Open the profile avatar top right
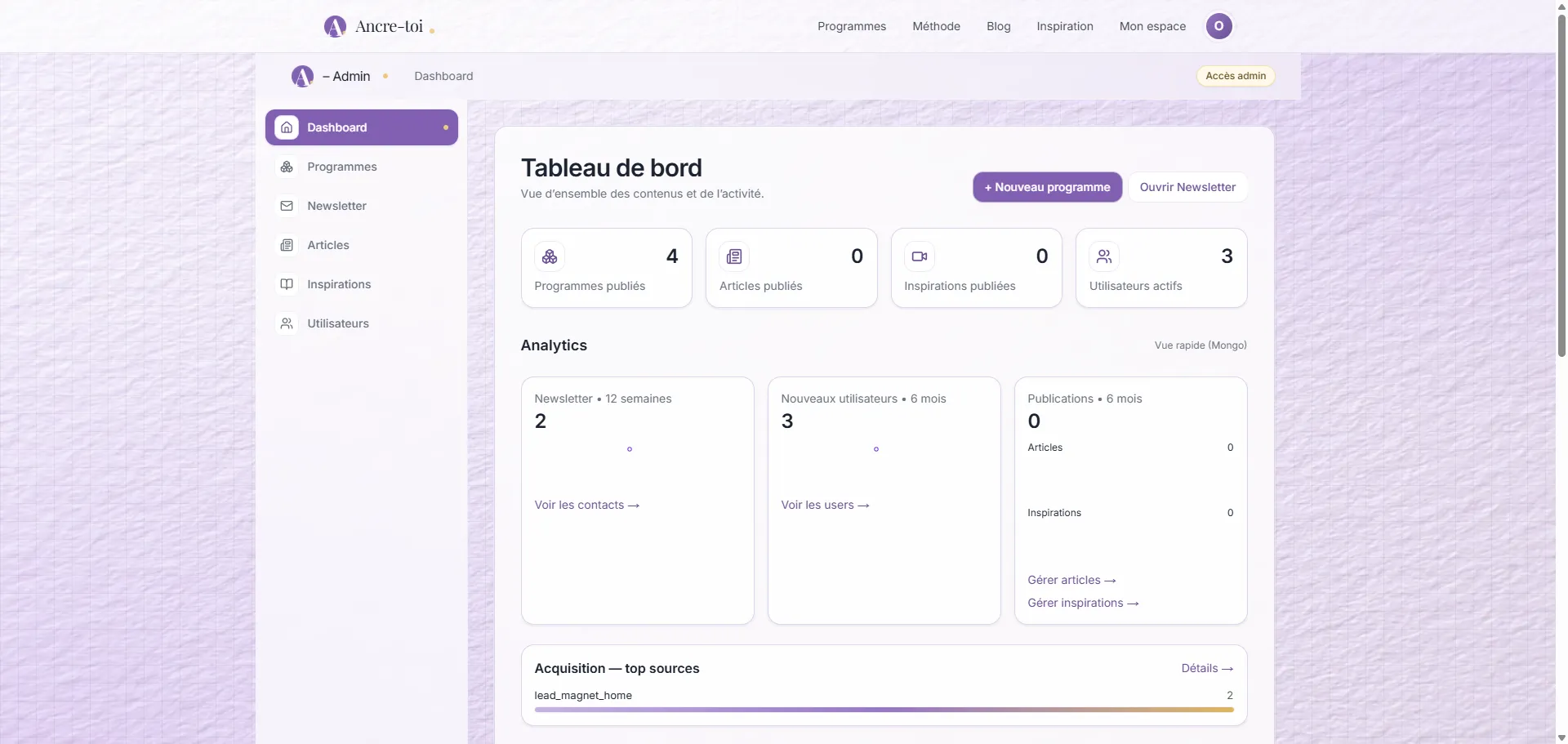This screenshot has width=1568, height=744. click(x=1218, y=25)
